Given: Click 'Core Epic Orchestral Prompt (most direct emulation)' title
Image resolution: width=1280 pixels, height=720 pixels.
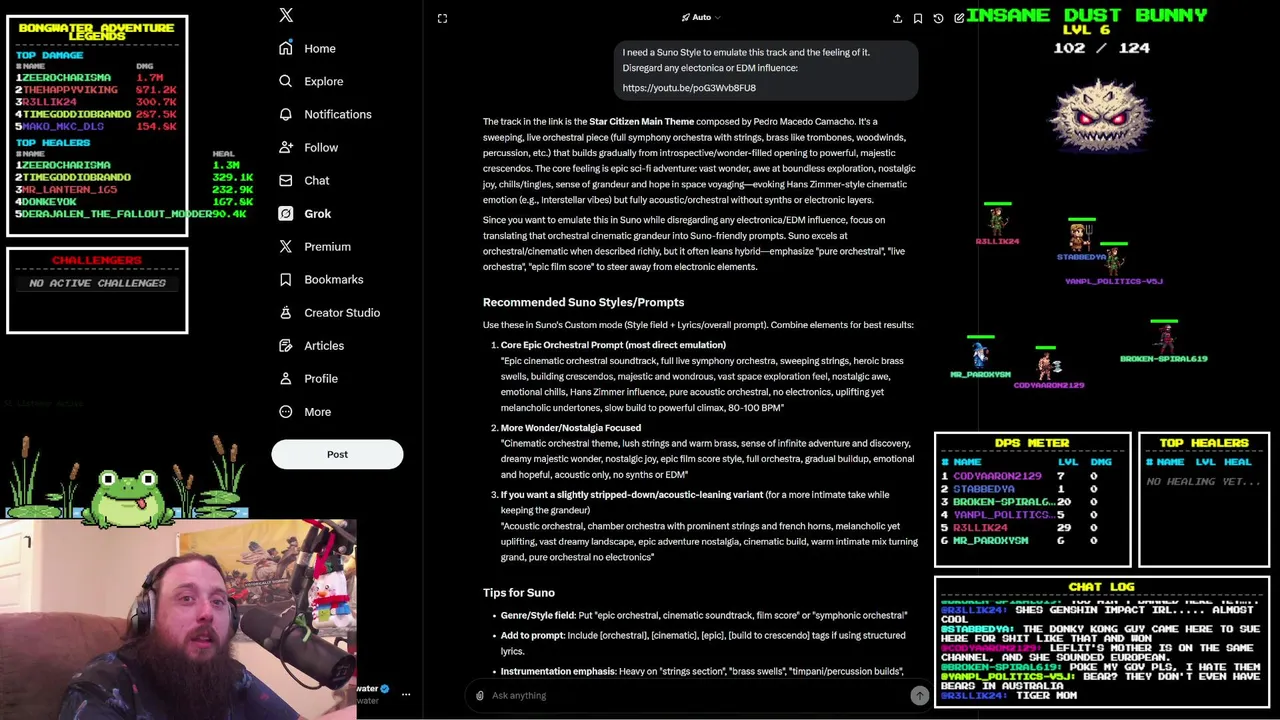Looking at the screenshot, I should 613,345.
